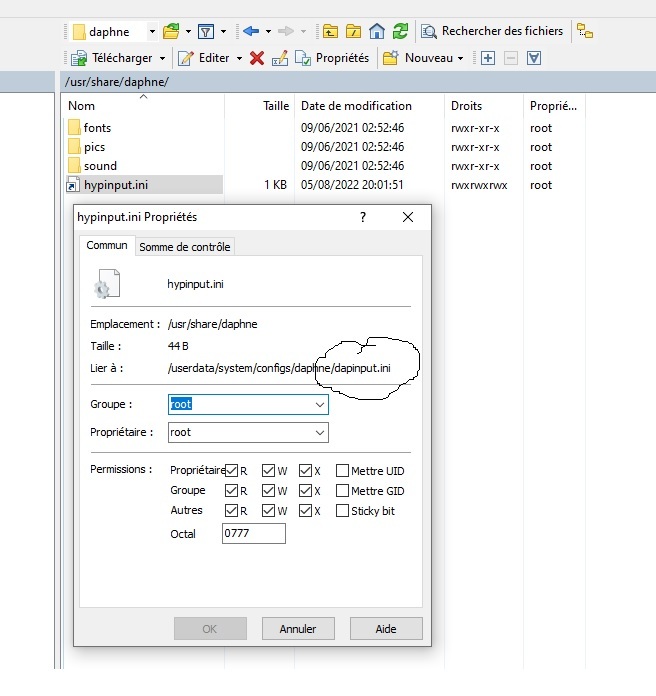656x696 pixels.
Task: Toggle Autres R permission checkbox
Action: [231, 510]
